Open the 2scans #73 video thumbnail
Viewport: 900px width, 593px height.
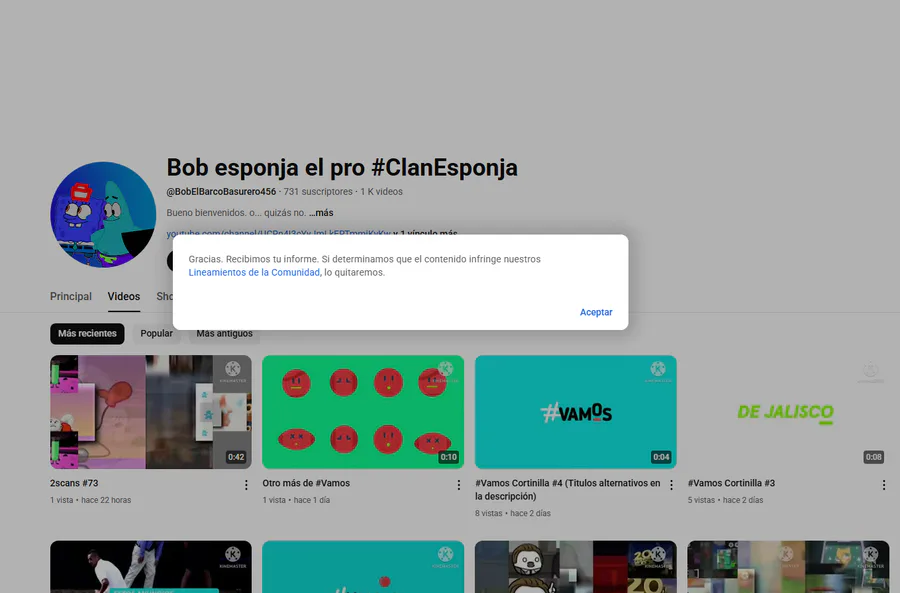tap(150, 412)
